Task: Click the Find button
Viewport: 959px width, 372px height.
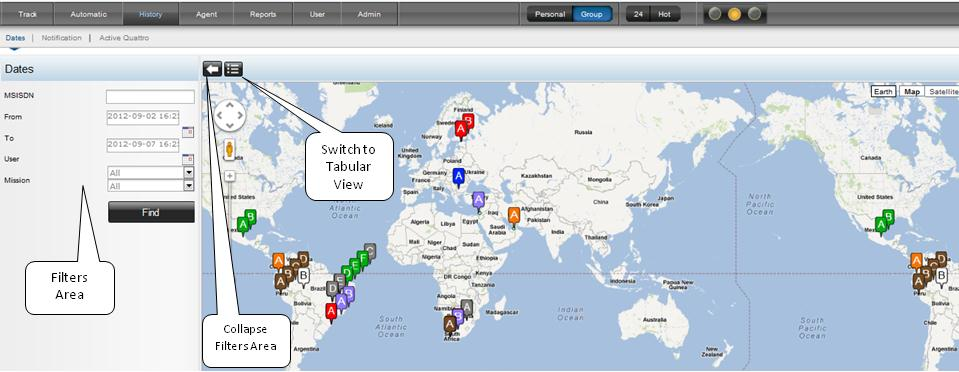Action: (x=151, y=212)
